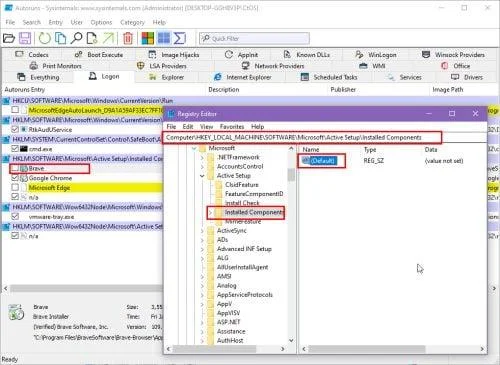Open the Known DLLs tab
500x365 pixels.
coord(307,55)
